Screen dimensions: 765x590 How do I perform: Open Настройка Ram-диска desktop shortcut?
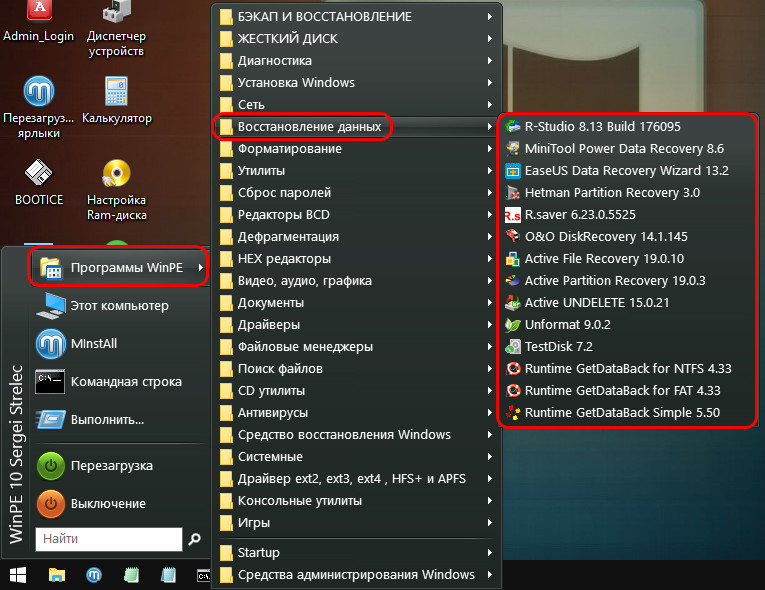(117, 189)
